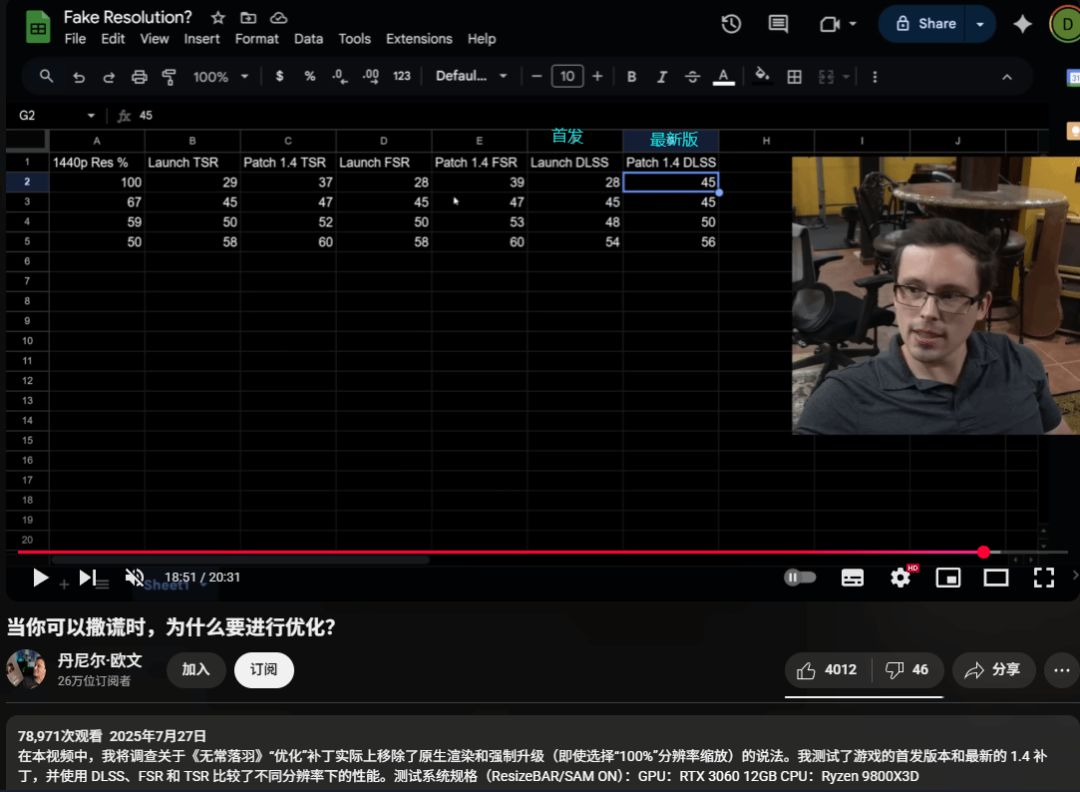The width and height of the screenshot is (1080, 792).
Task: Select the paint format tool
Action: (x=169, y=77)
